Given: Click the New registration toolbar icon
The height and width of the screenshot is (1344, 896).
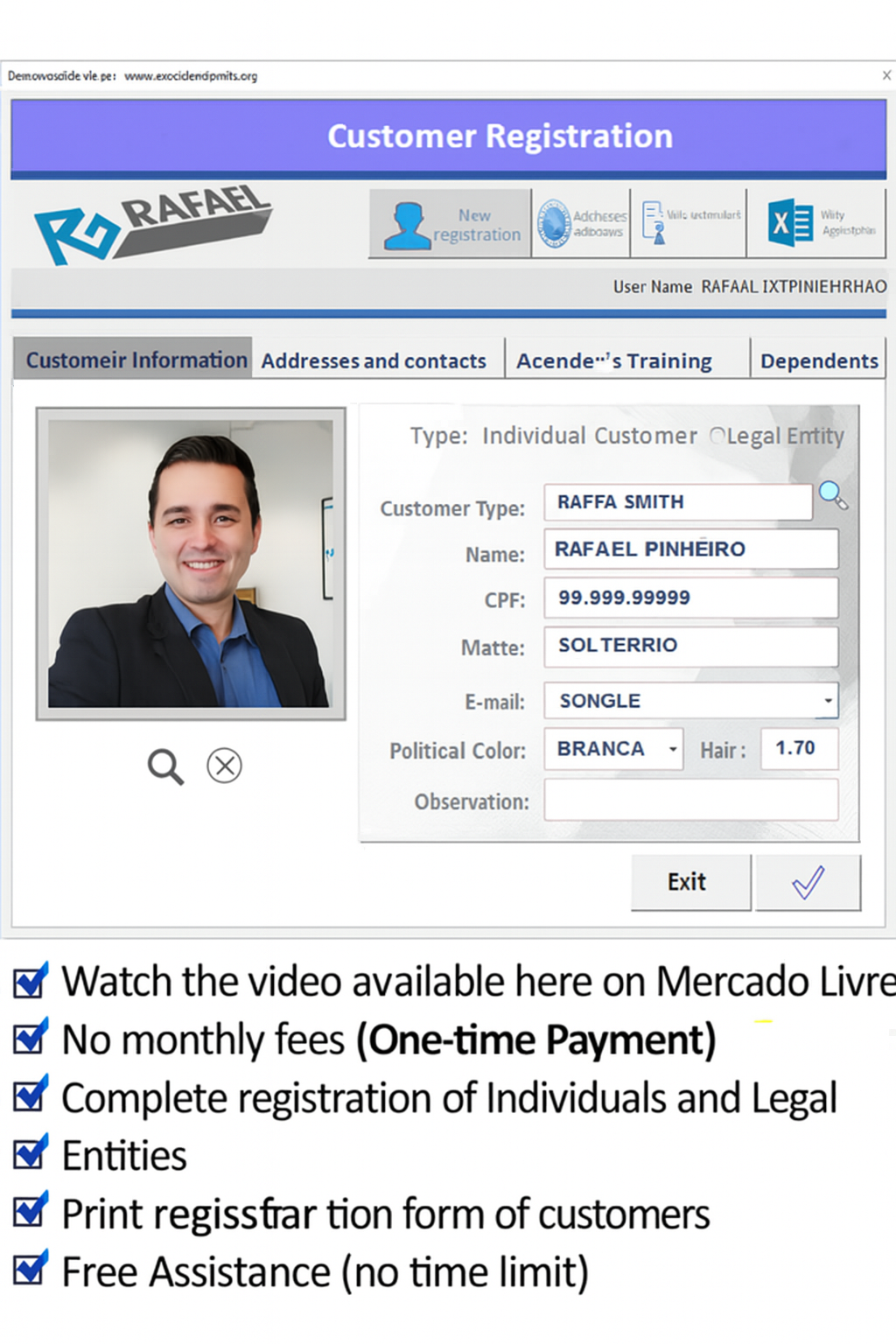Looking at the screenshot, I should 449,223.
